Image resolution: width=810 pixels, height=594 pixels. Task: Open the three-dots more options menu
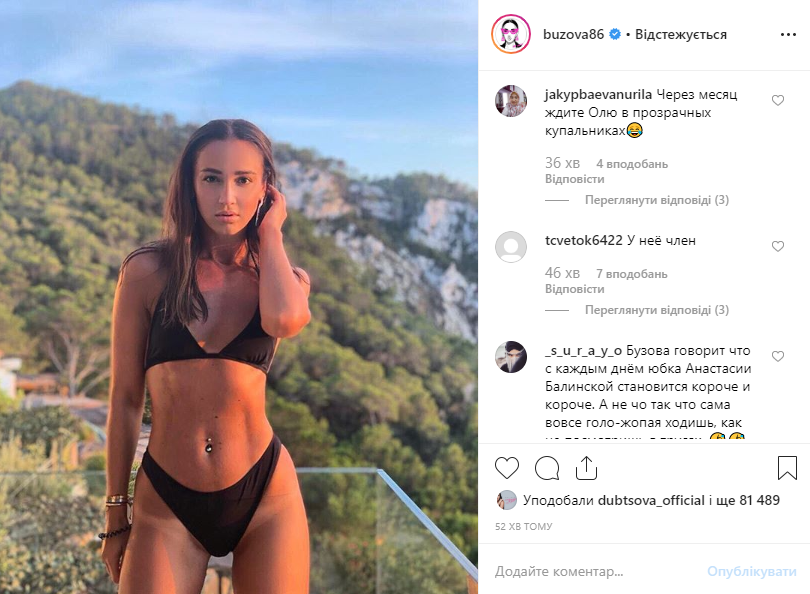point(788,35)
